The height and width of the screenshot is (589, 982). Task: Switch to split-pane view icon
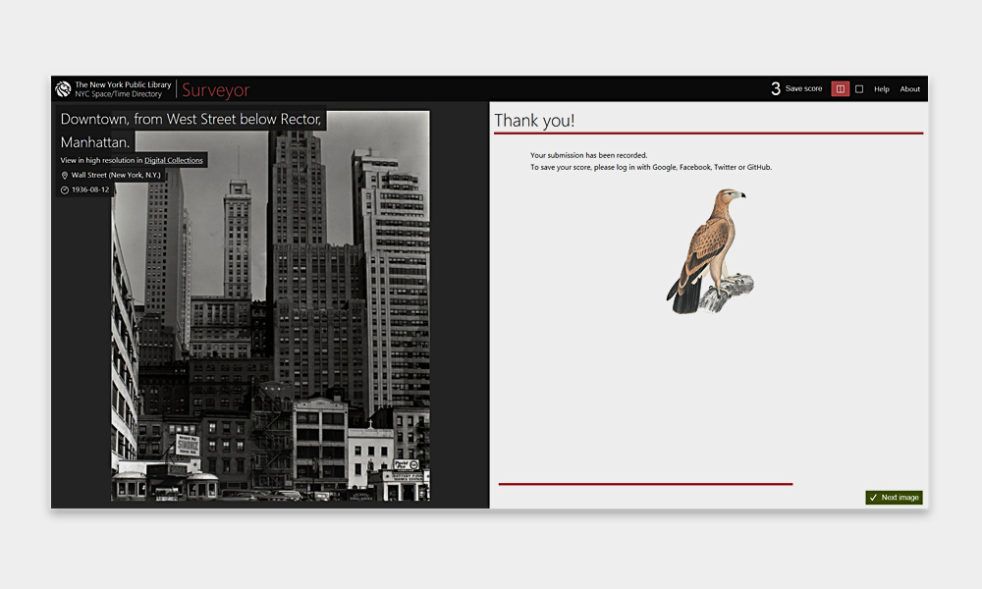pos(840,89)
